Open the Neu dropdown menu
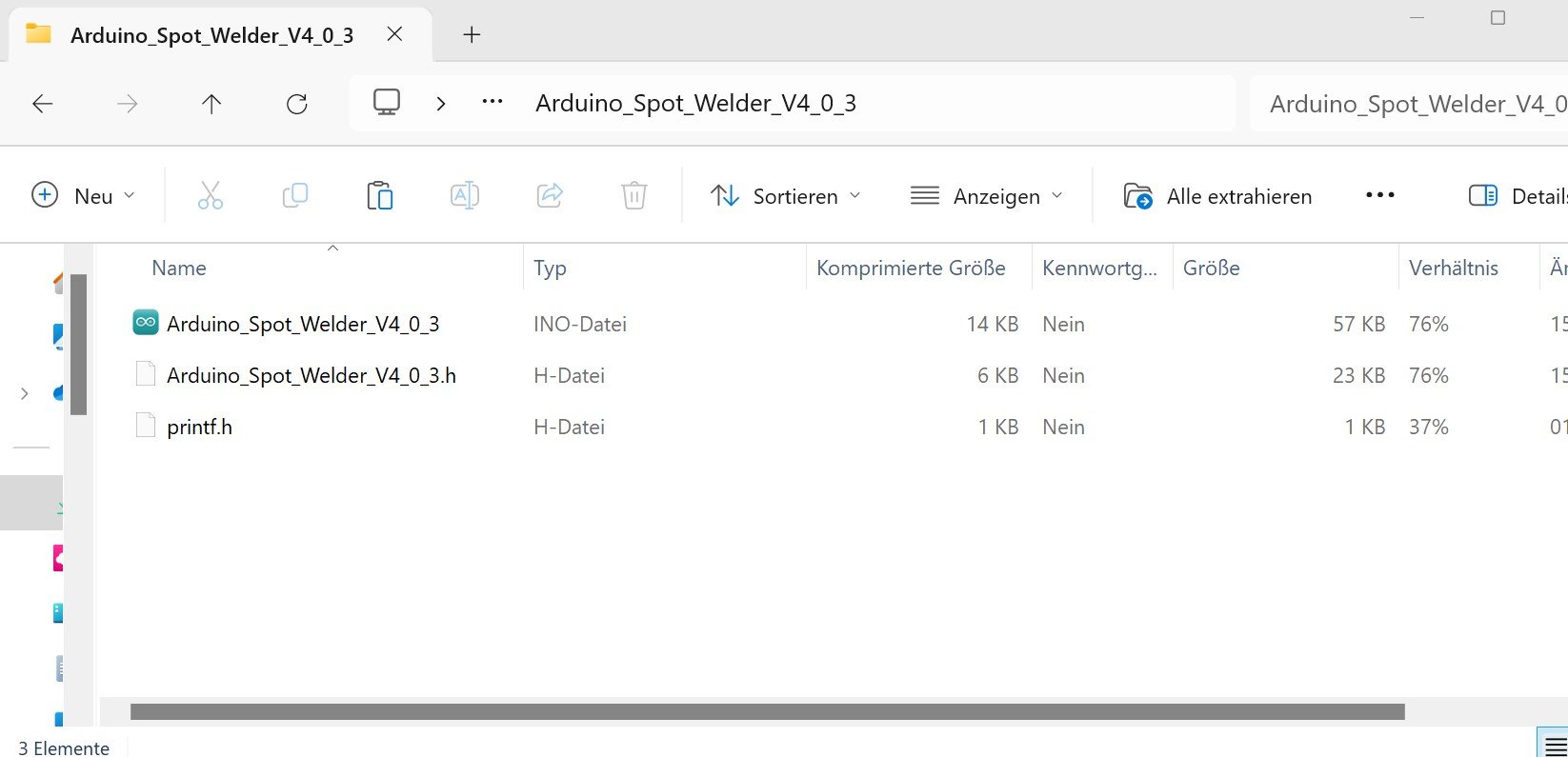1568x757 pixels. point(83,196)
